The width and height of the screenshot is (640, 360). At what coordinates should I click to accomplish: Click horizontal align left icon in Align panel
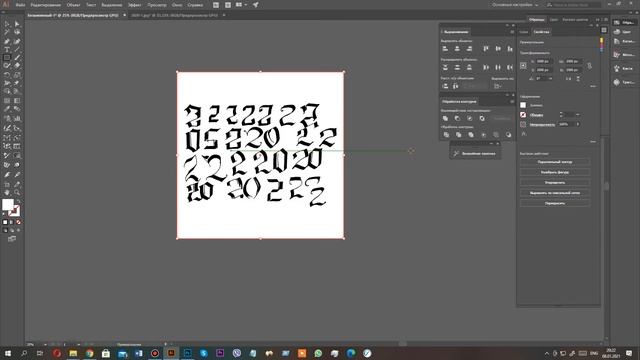click(445, 49)
